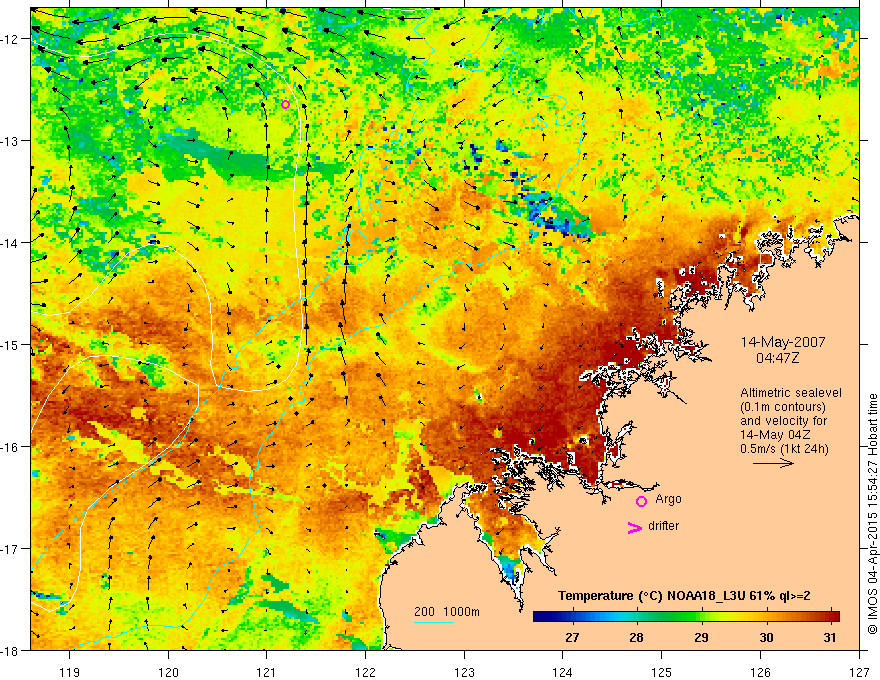
Task: Click the '14-May-2007' date text
Action: pyautogui.click(x=783, y=342)
